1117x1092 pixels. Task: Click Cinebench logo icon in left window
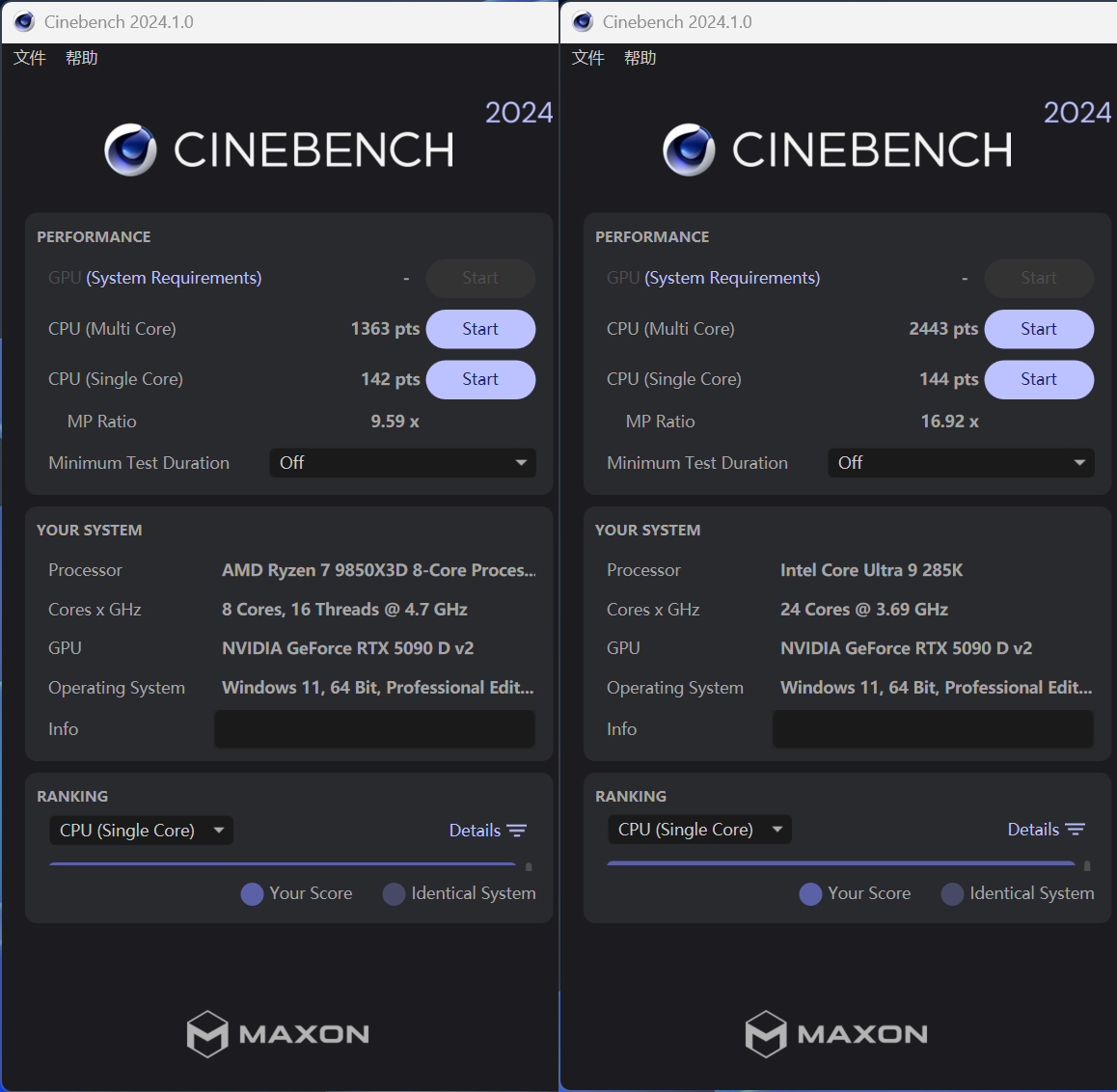click(x=130, y=150)
